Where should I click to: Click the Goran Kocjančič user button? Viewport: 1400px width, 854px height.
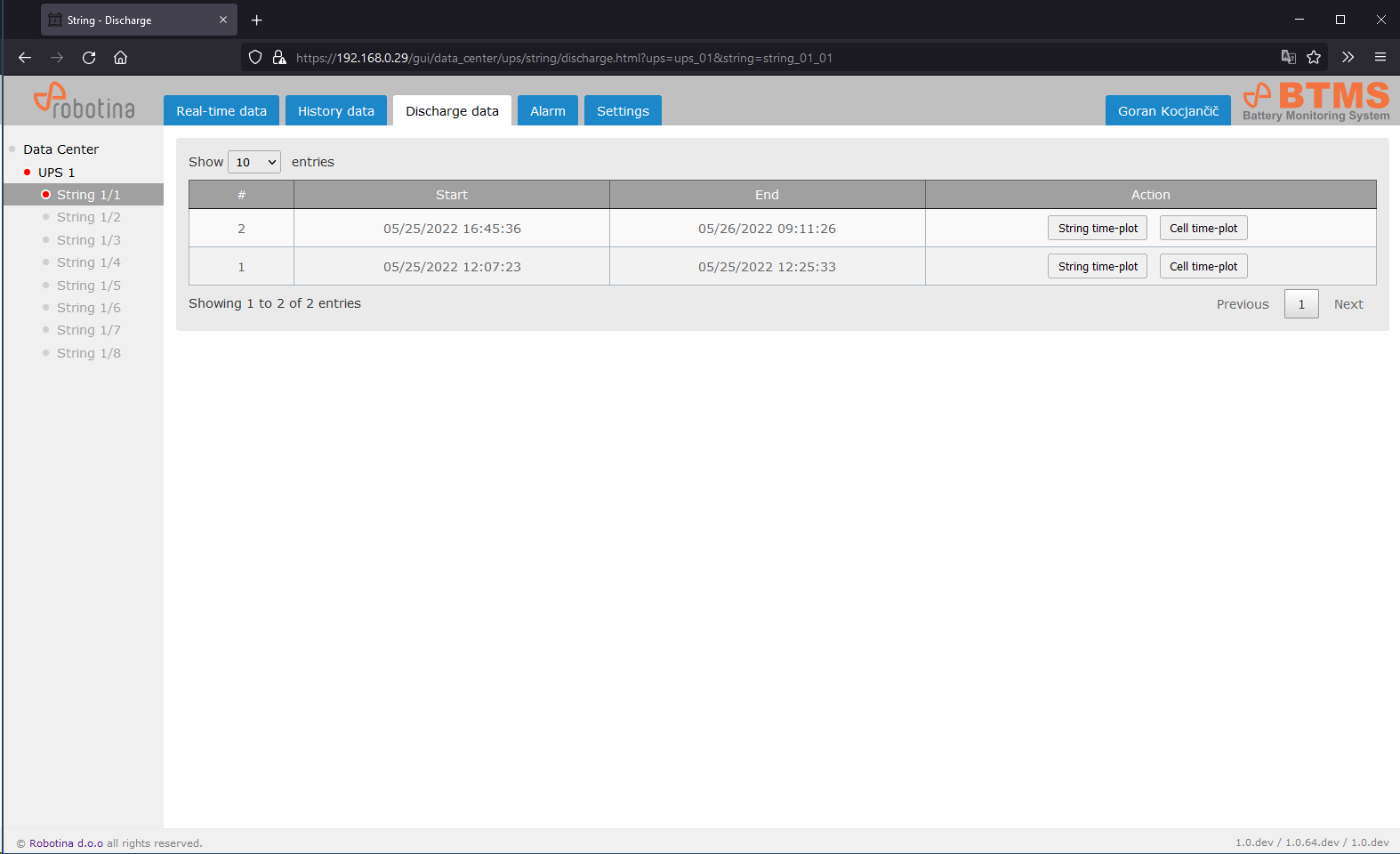click(x=1168, y=111)
